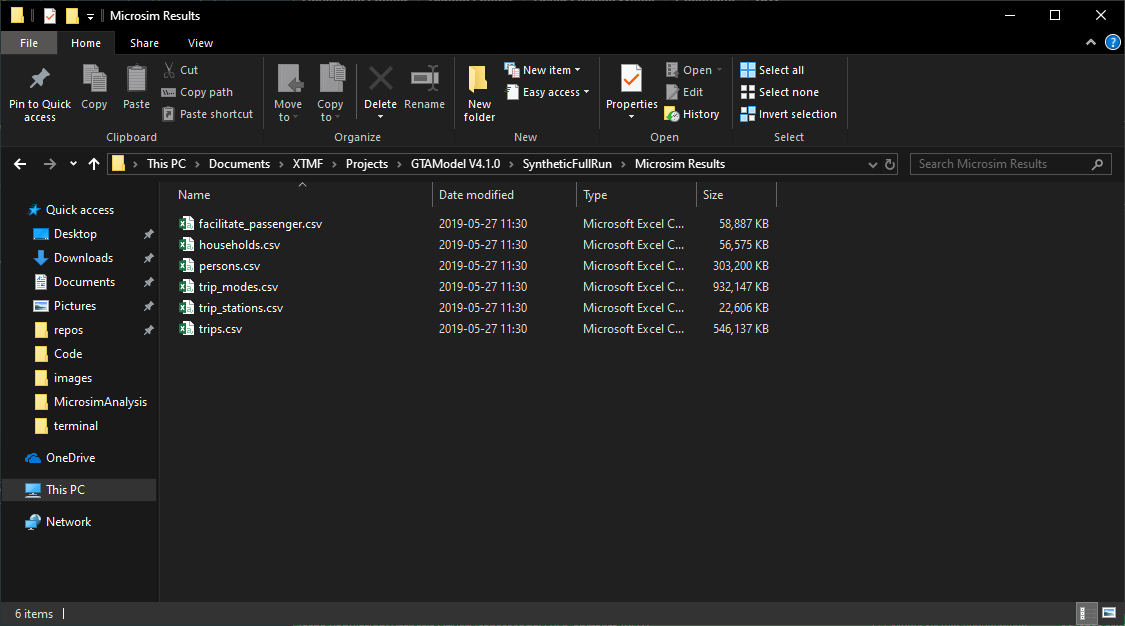
Task: Click Invert selection
Action: click(x=789, y=114)
